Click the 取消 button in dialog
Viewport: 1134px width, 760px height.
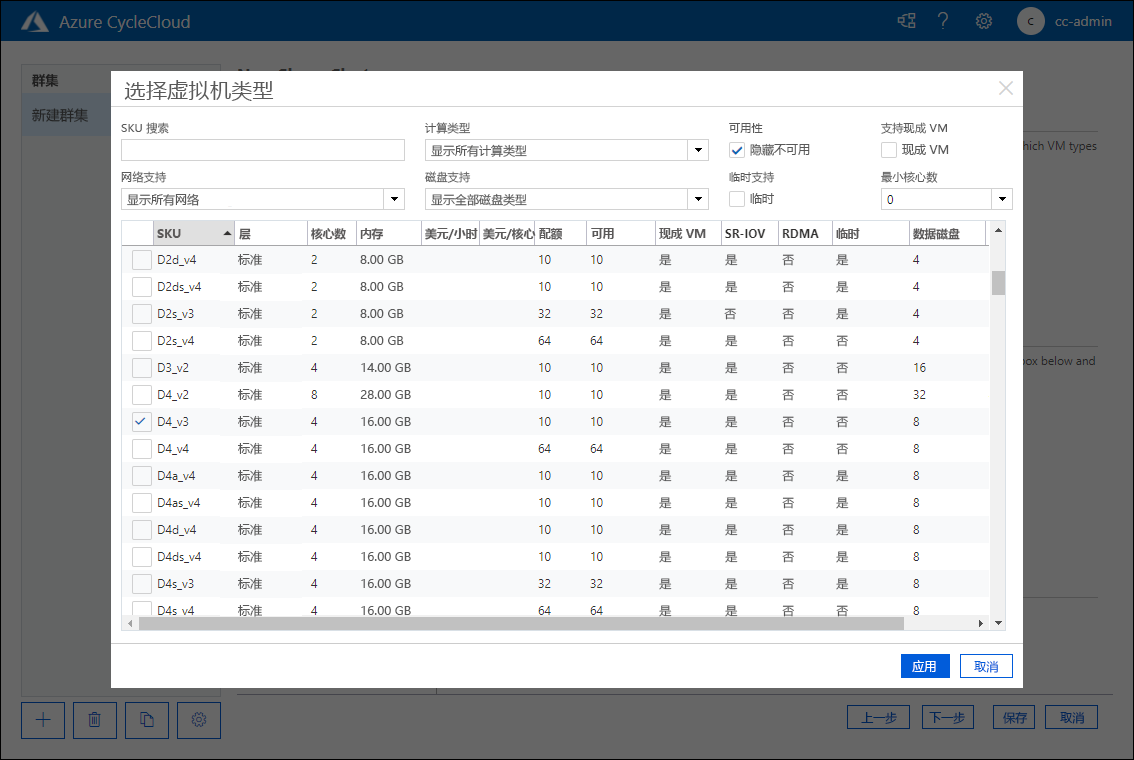[x=986, y=666]
